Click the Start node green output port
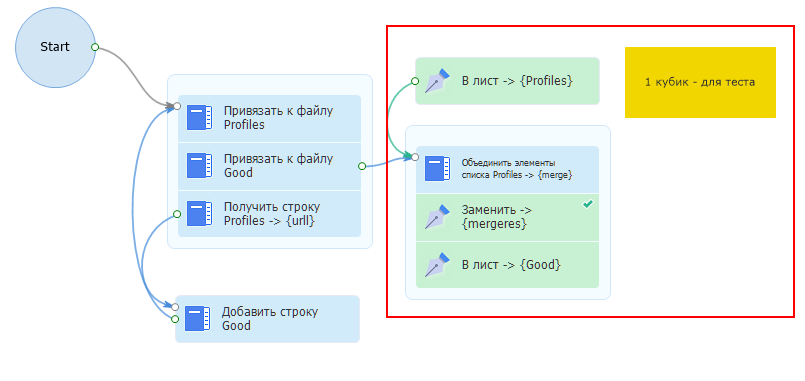Screen dimensions: 805x381 tap(95, 47)
